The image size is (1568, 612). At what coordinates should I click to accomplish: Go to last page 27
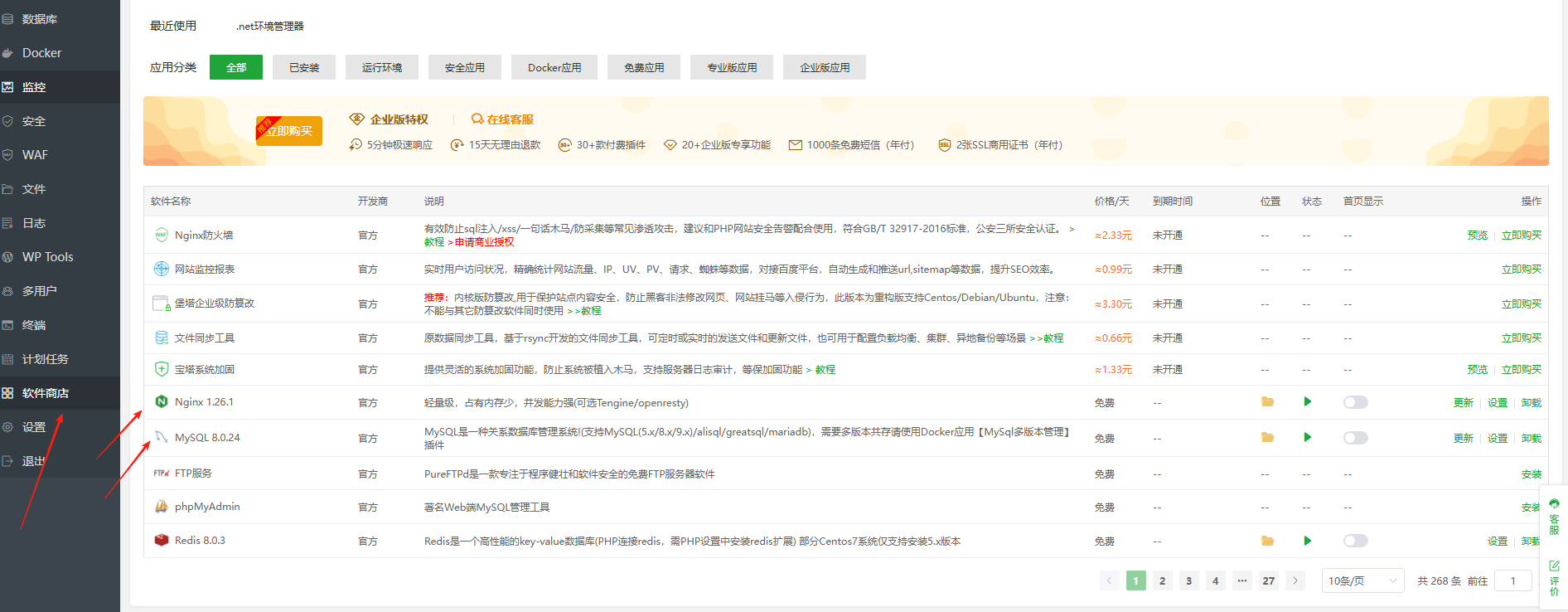coord(1269,580)
